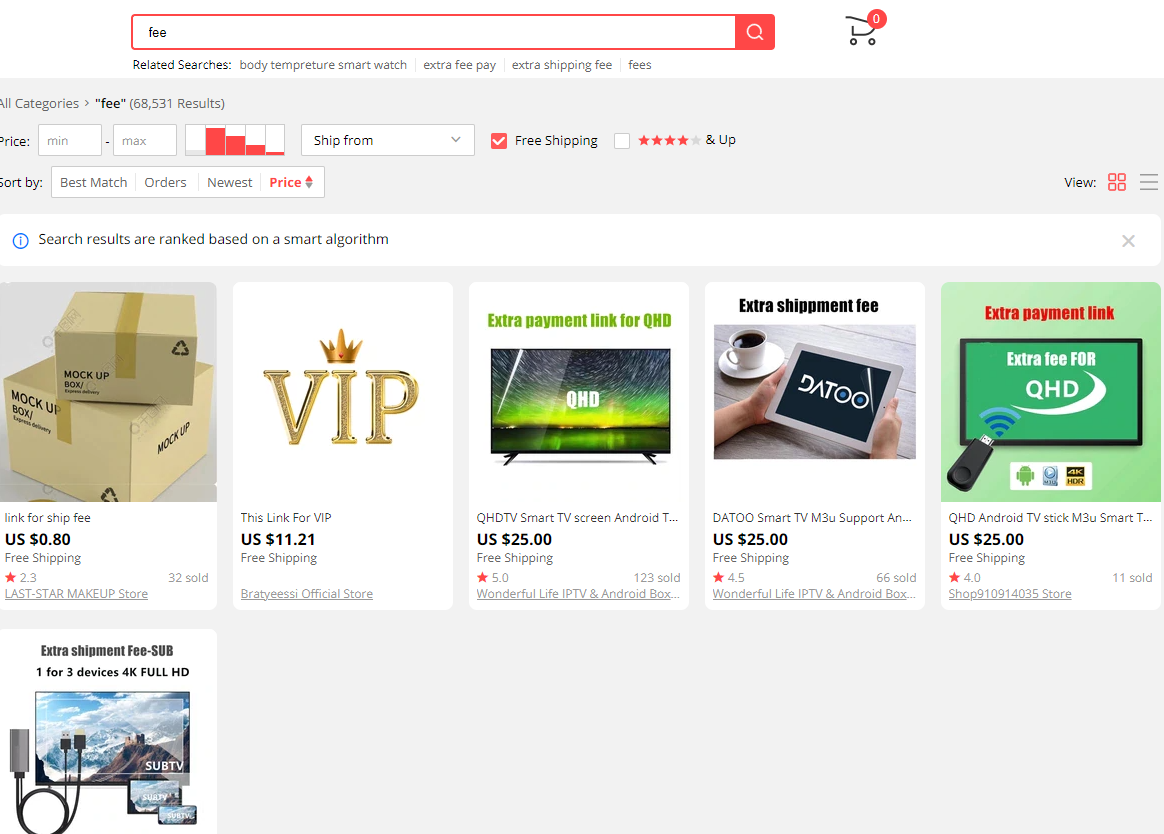Switch to list view icon
Image resolution: width=1164 pixels, height=834 pixels.
(1148, 182)
